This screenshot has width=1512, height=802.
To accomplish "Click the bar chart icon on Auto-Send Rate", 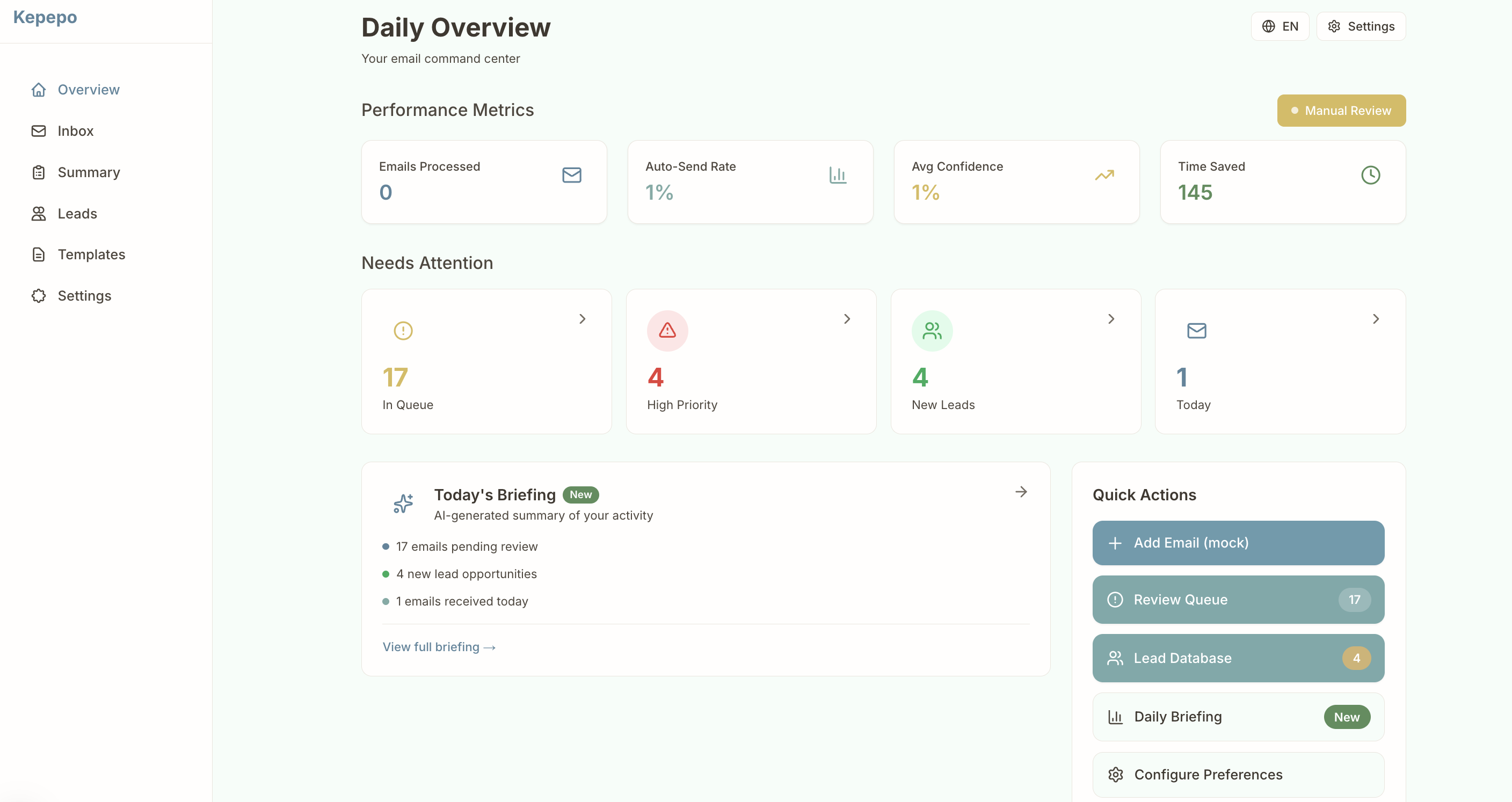I will click(x=838, y=174).
